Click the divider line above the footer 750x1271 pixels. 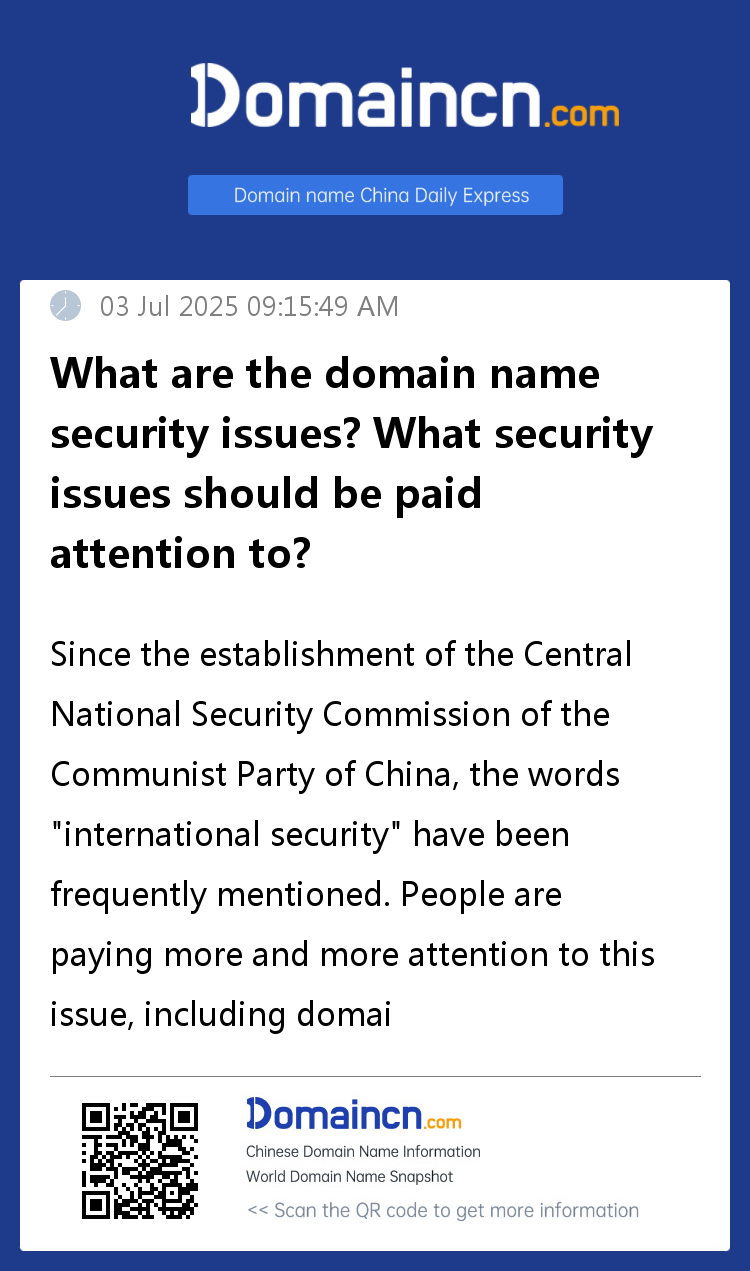pos(375,1077)
